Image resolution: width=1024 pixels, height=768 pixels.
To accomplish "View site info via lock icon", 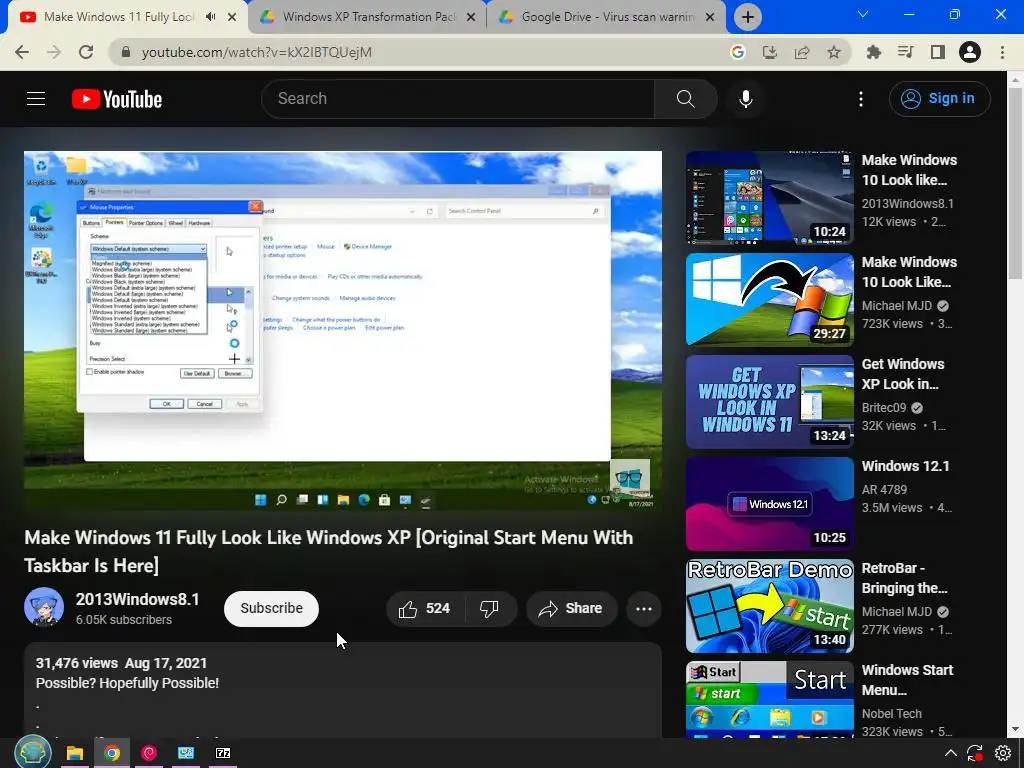I will (x=127, y=52).
